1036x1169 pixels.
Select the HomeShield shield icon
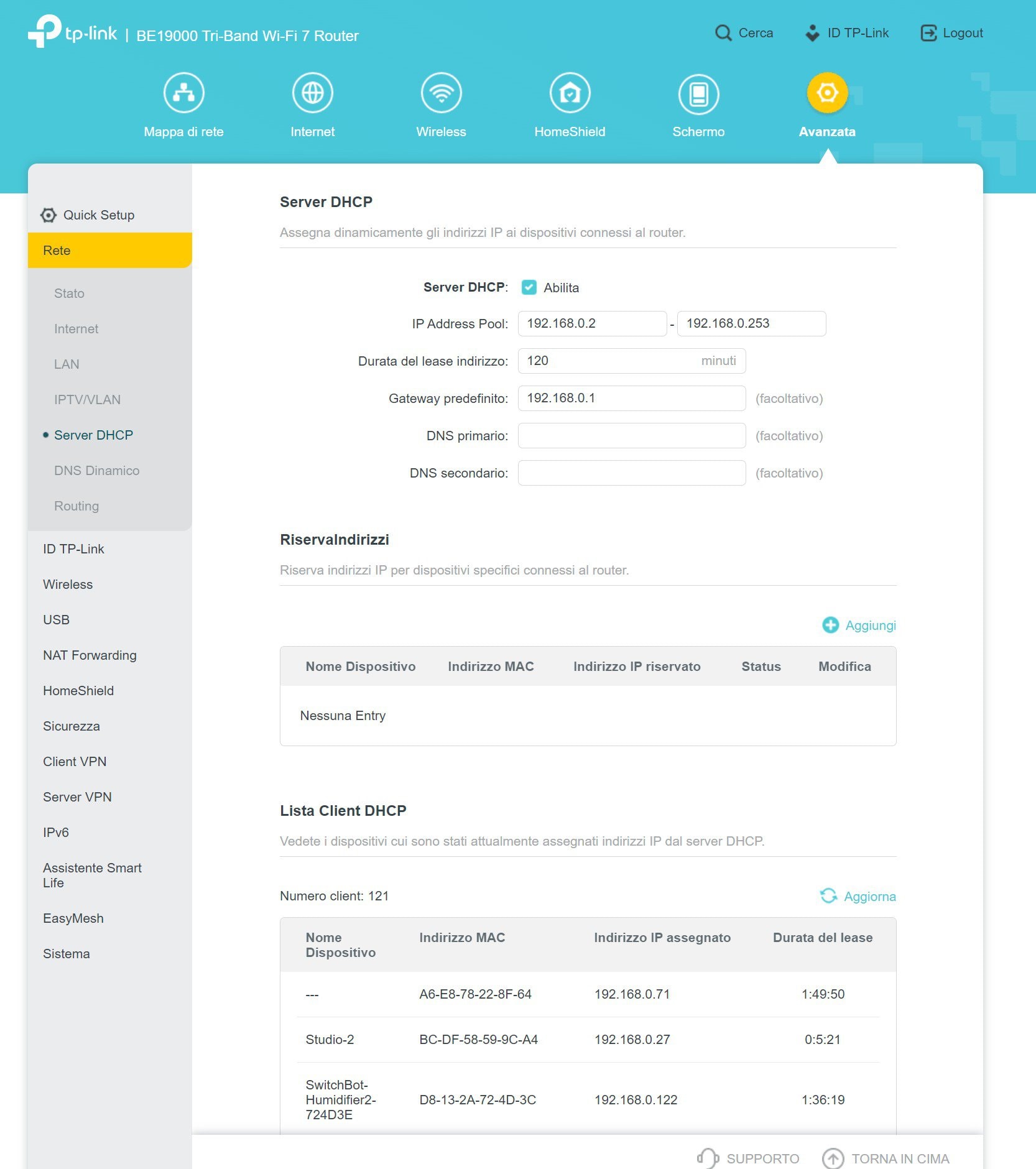[x=570, y=93]
